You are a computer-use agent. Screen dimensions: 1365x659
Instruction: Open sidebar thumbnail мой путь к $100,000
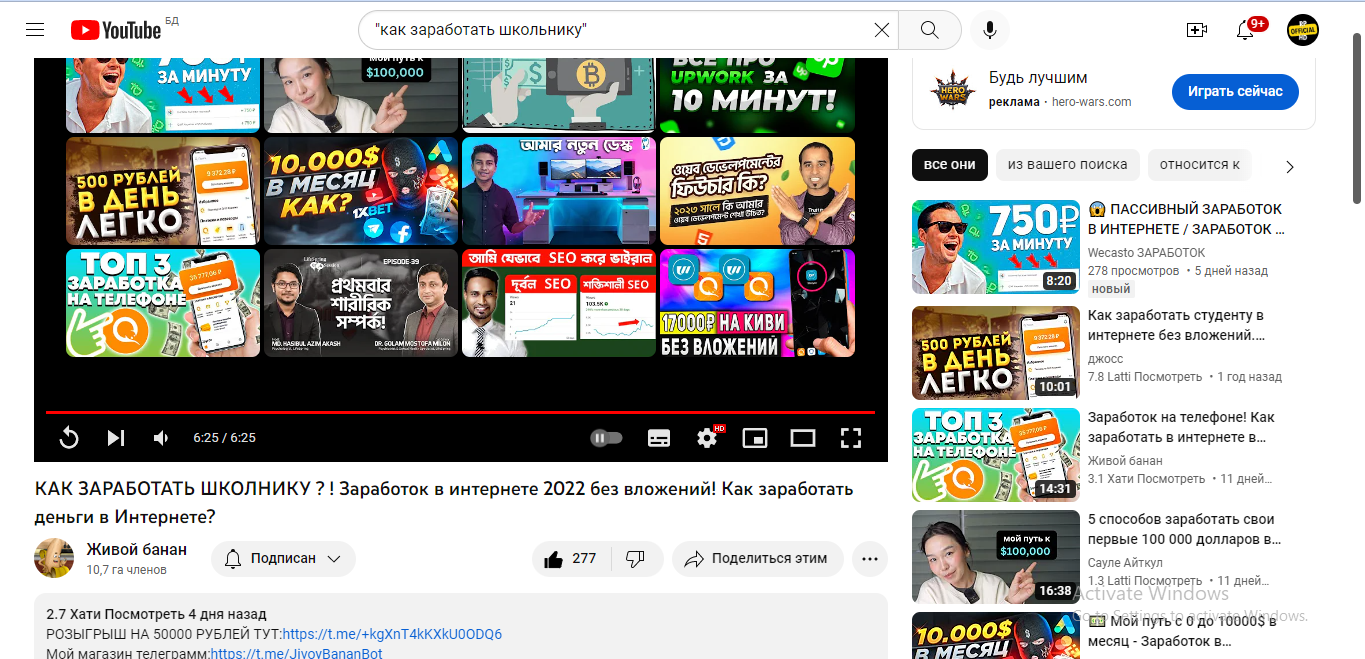pyautogui.click(x=996, y=557)
